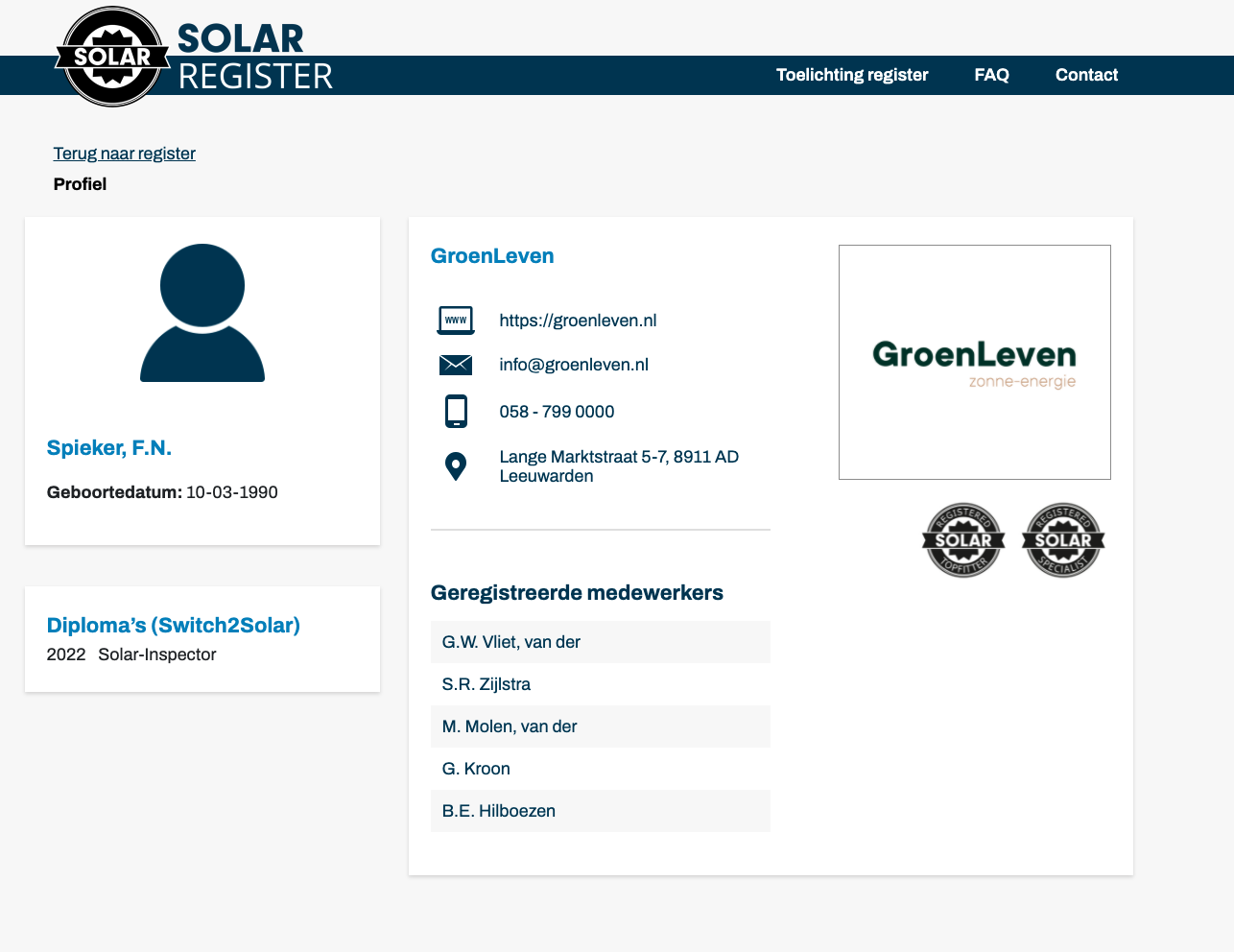This screenshot has height=952, width=1234.
Task: Click the Solar Register round logo badge
Action: point(113,57)
